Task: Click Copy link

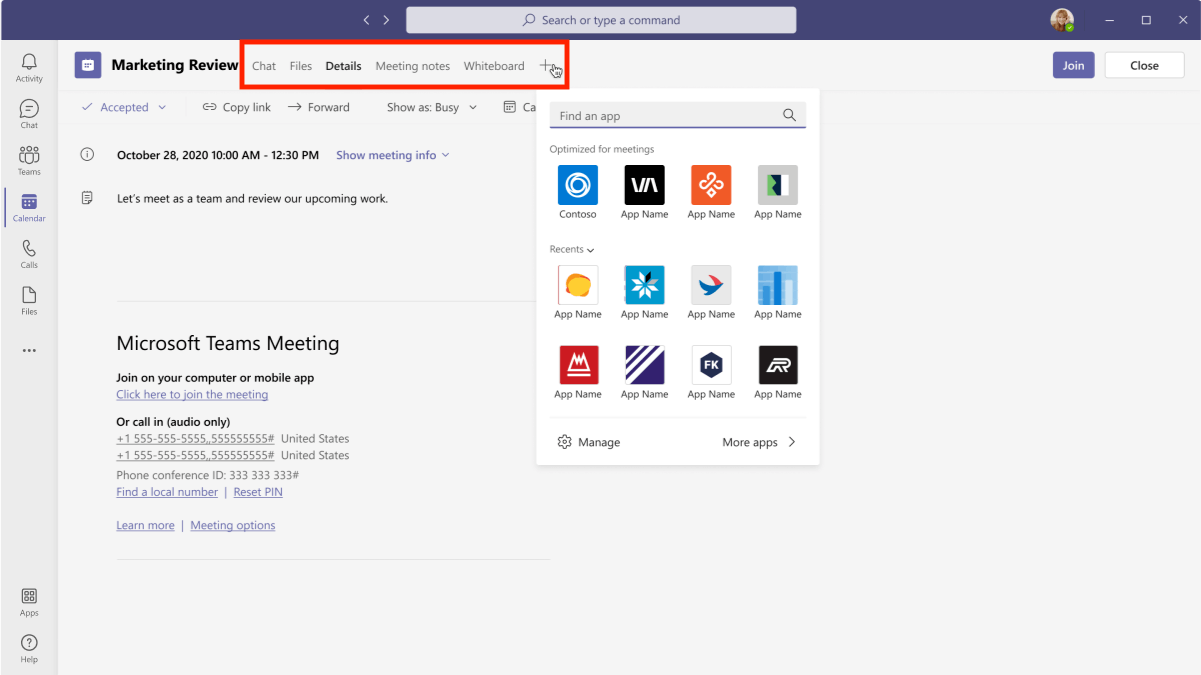Action: click(236, 107)
